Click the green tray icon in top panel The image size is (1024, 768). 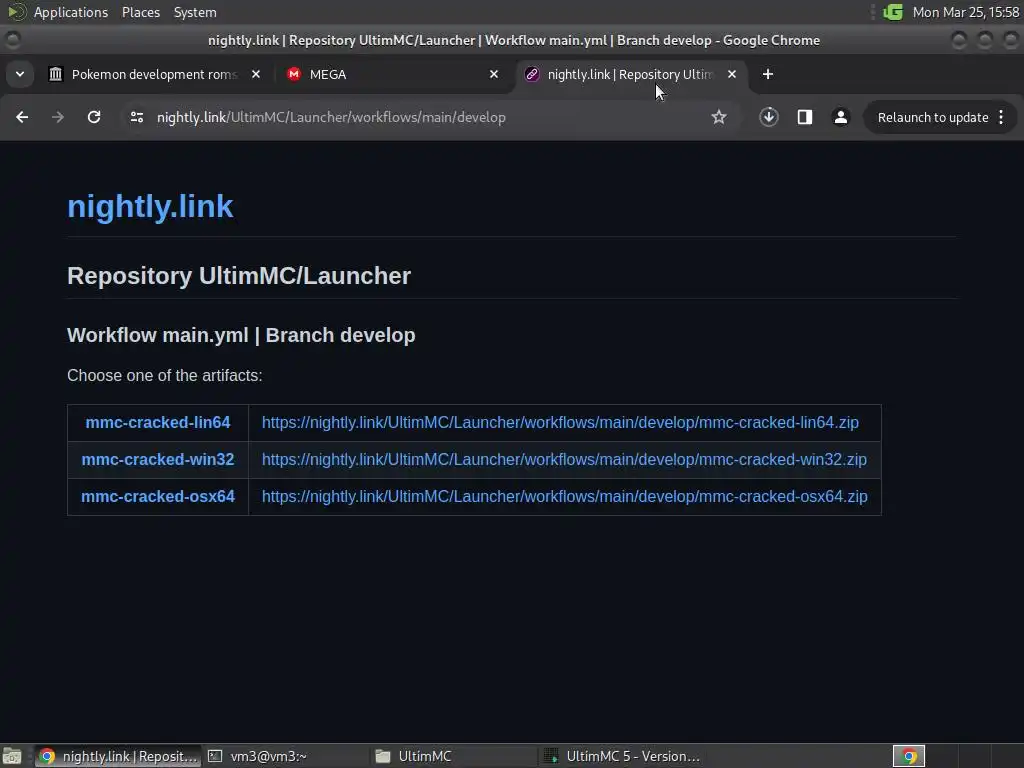[893, 12]
